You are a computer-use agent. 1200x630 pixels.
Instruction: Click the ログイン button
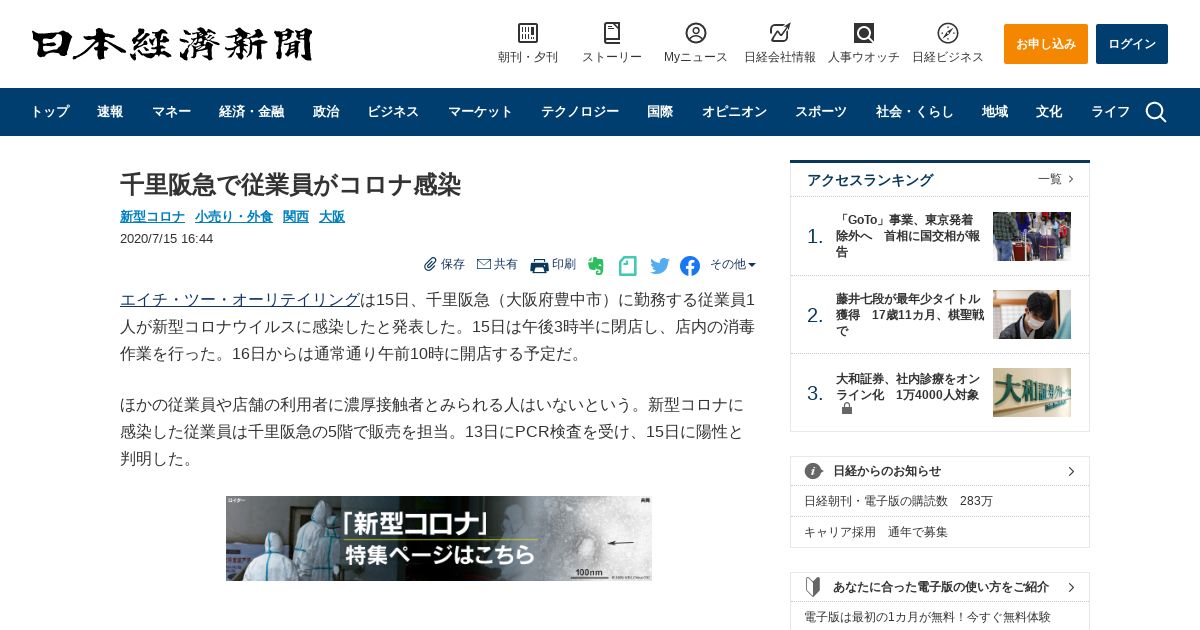(1132, 44)
